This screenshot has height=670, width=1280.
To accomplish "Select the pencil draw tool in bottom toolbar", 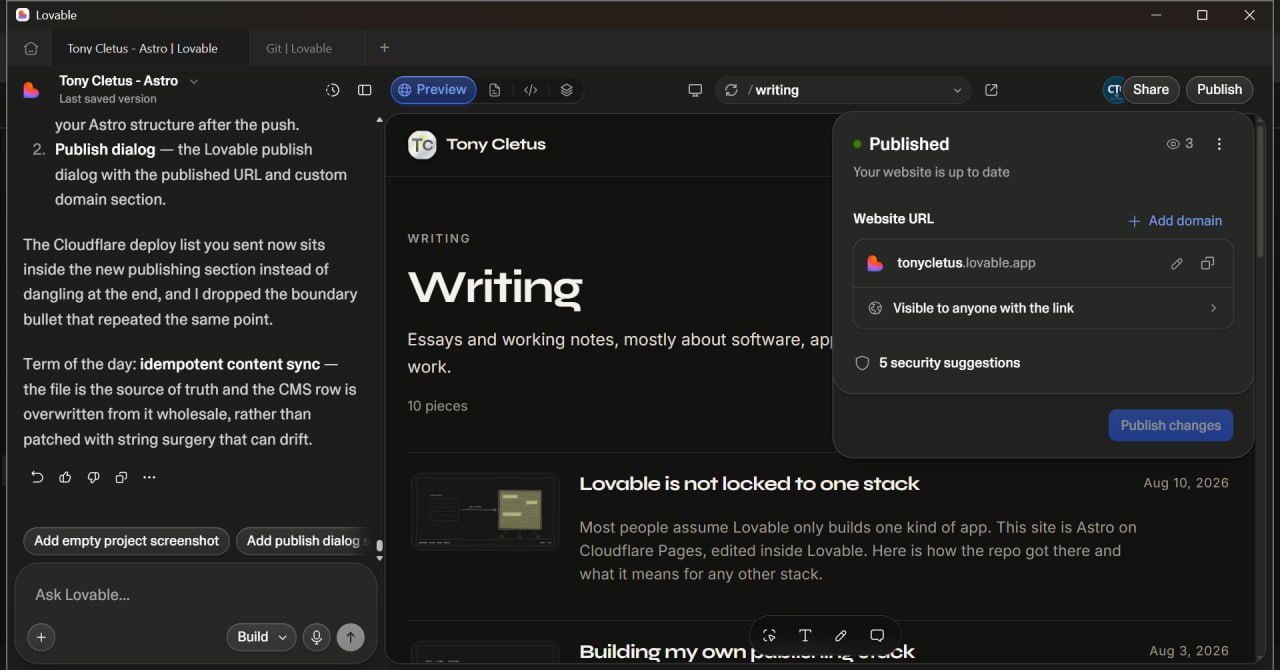I will [841, 636].
